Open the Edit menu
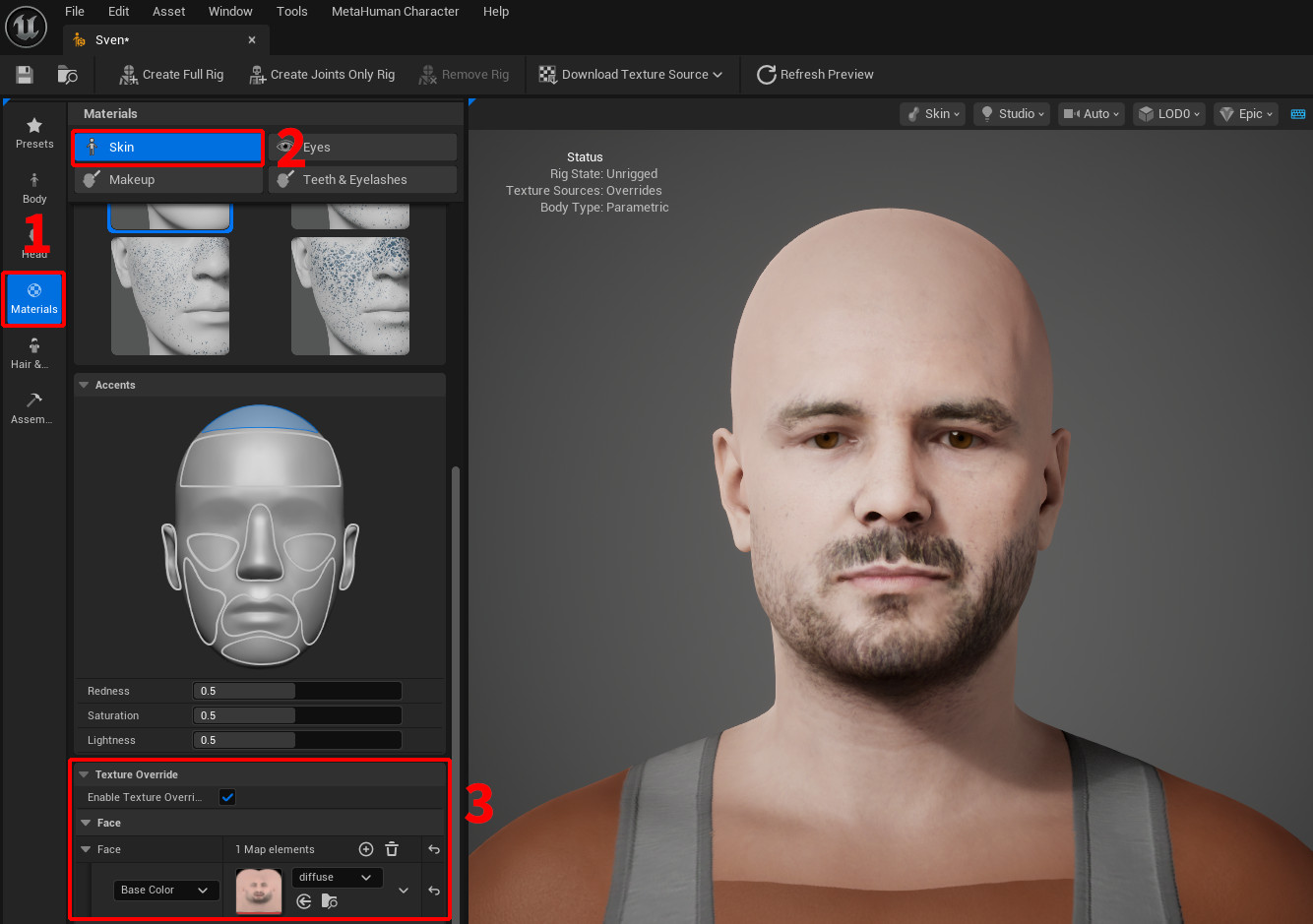The height and width of the screenshot is (924, 1313). pyautogui.click(x=119, y=12)
